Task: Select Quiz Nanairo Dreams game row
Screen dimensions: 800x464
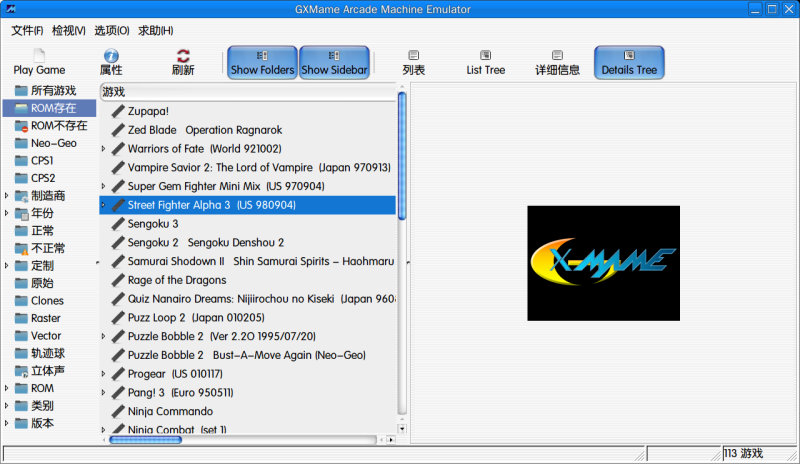Action: (247, 299)
